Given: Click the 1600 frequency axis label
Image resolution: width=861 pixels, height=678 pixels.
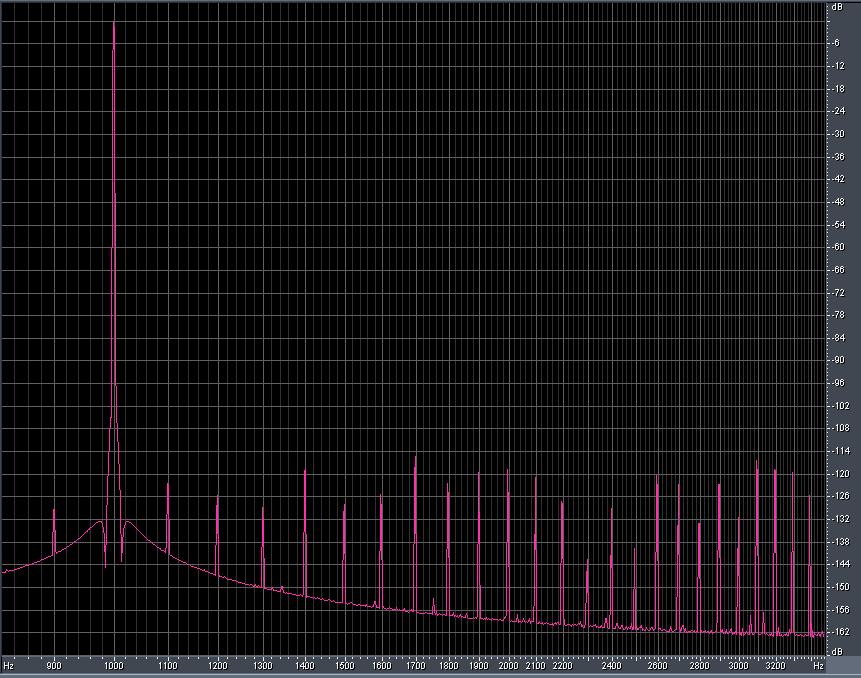Looking at the screenshot, I should (x=382, y=666).
